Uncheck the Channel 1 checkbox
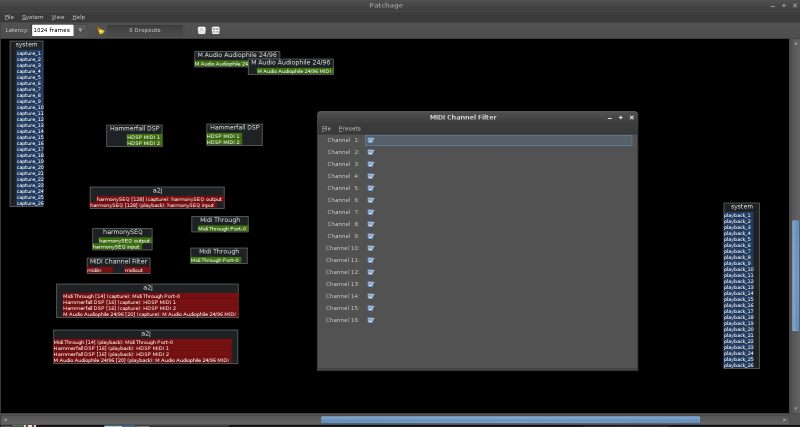Image resolution: width=800 pixels, height=427 pixels. [371, 140]
